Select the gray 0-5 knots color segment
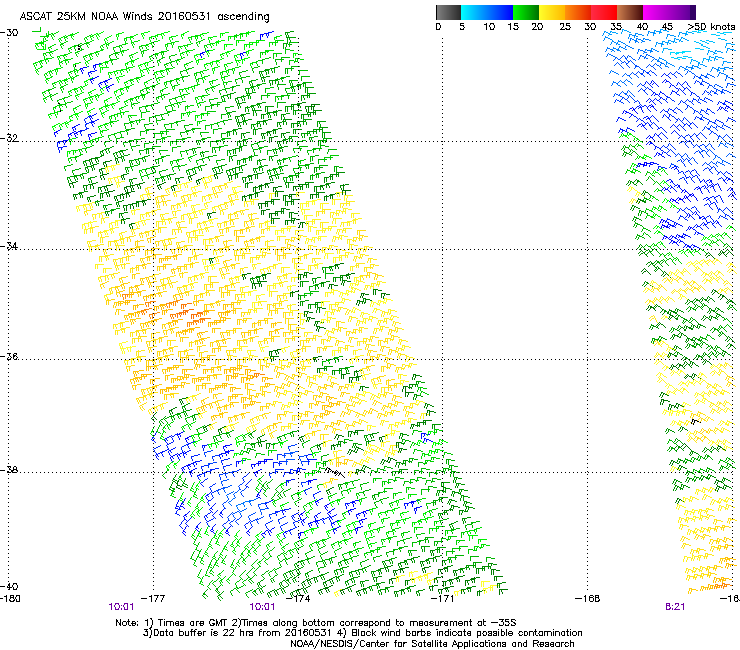 click(449, 12)
